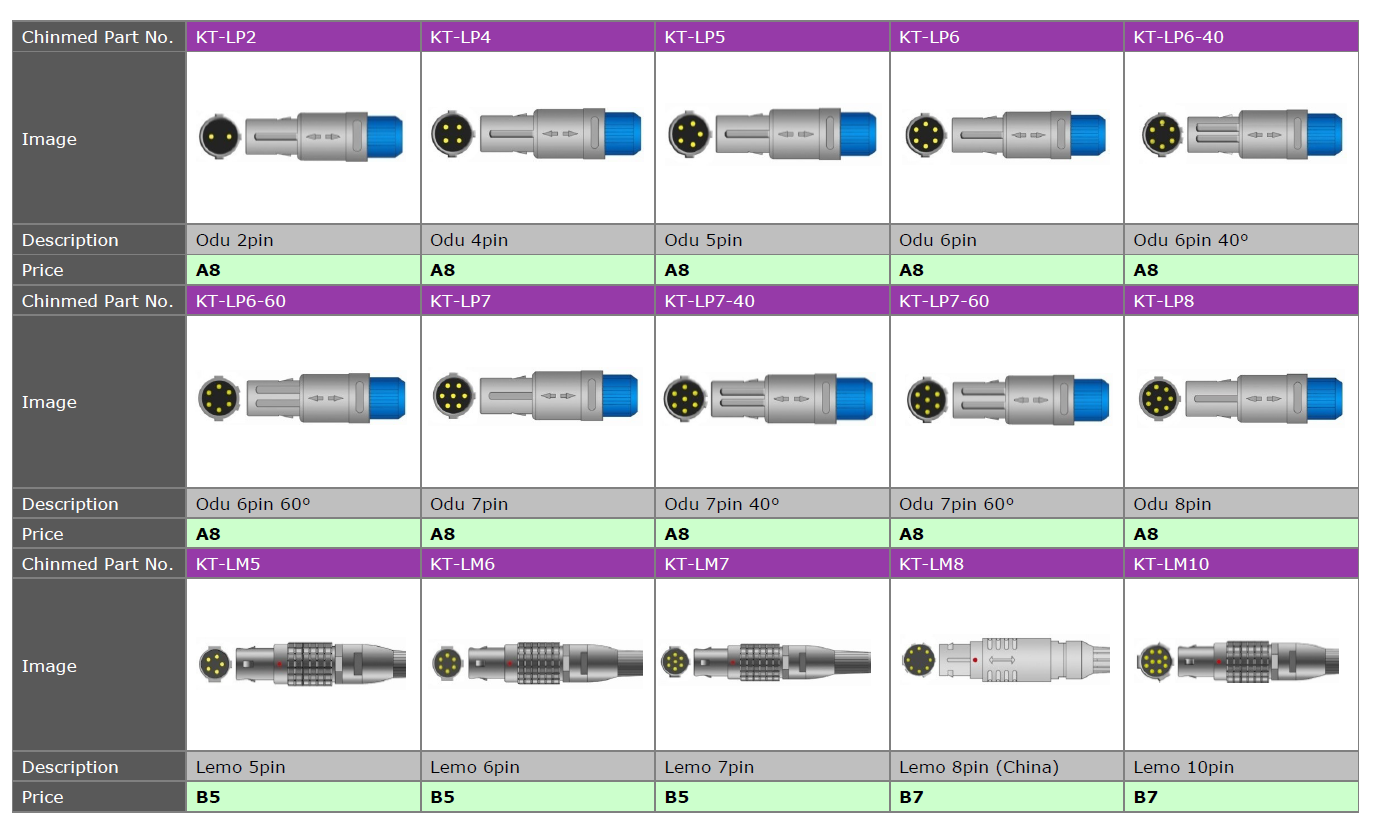This screenshot has width=1376, height=829.
Task: Click the Odu 7pin 60° description
Action: (x=956, y=504)
